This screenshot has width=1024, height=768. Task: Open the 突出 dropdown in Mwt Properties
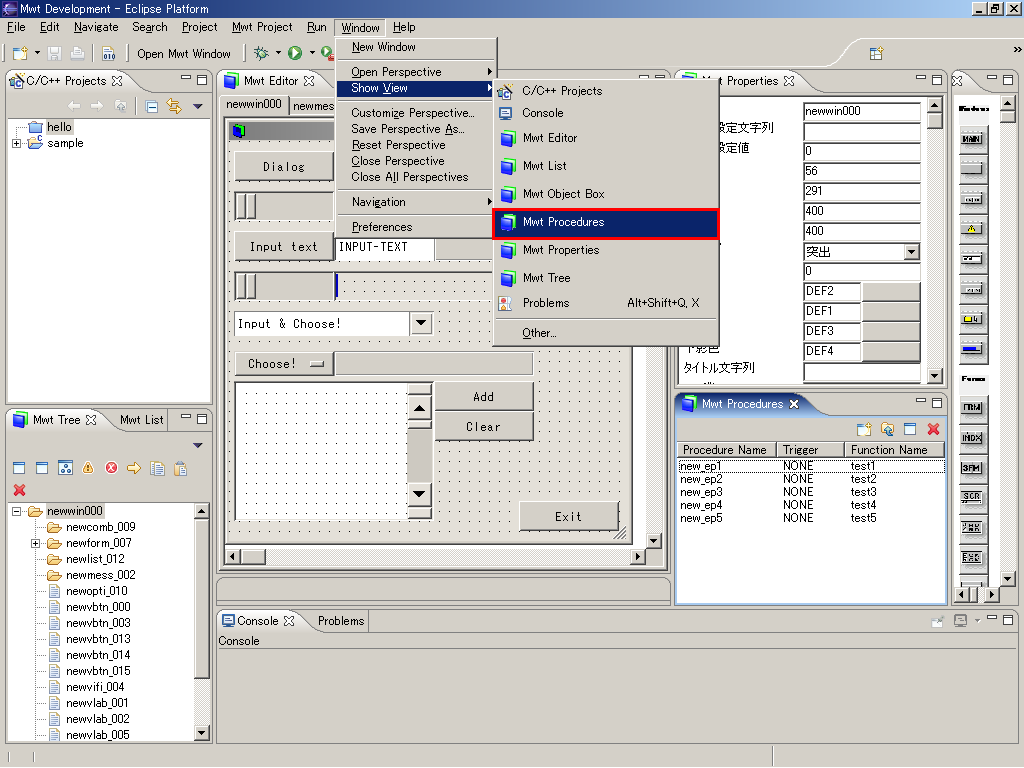click(x=912, y=251)
